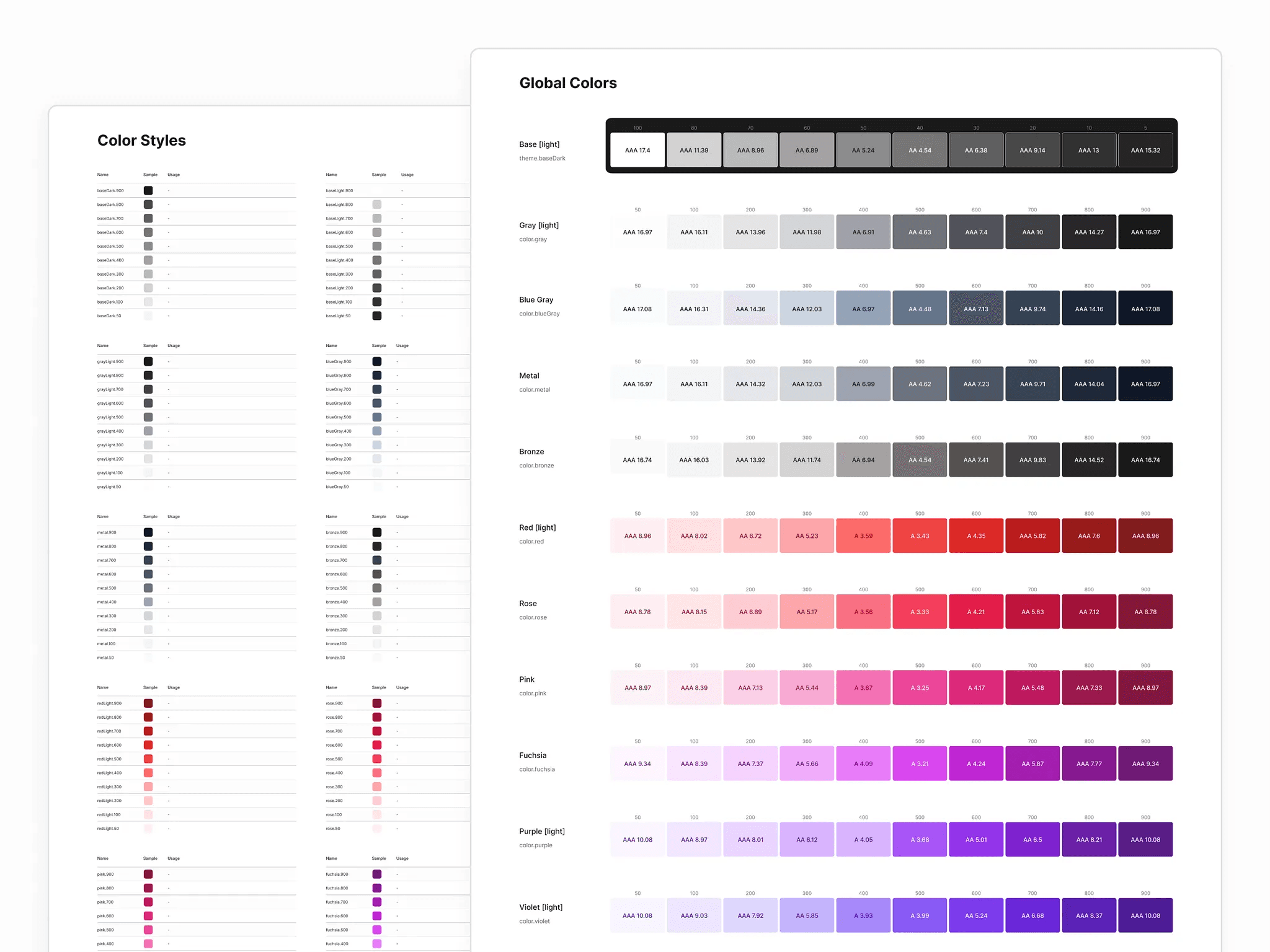Click the baseLight.50 dark swatch
The height and width of the screenshot is (952, 1270).
[x=376, y=315]
